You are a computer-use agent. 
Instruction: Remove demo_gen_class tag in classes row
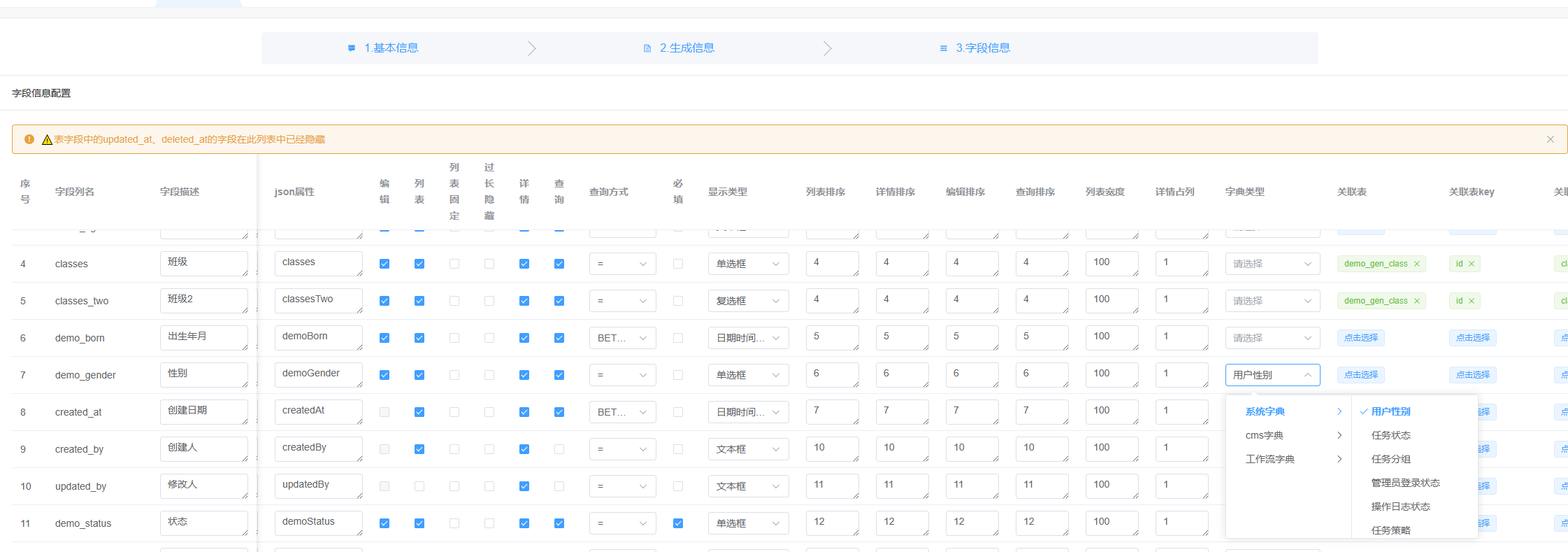(x=1417, y=264)
